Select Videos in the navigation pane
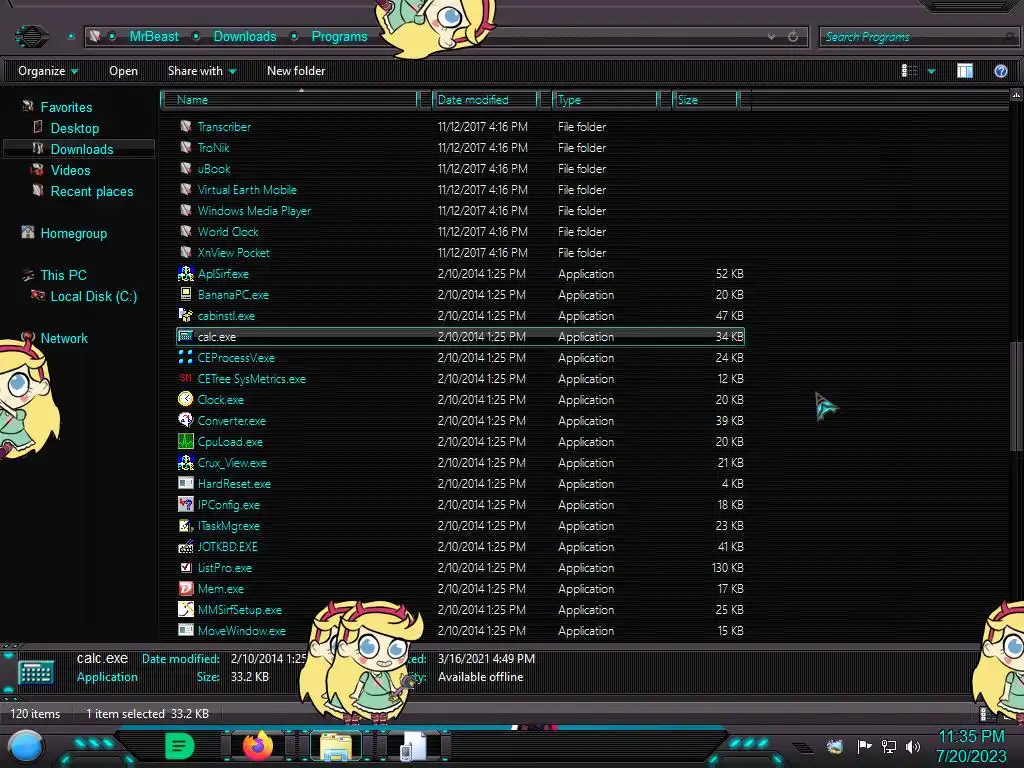 (x=71, y=170)
